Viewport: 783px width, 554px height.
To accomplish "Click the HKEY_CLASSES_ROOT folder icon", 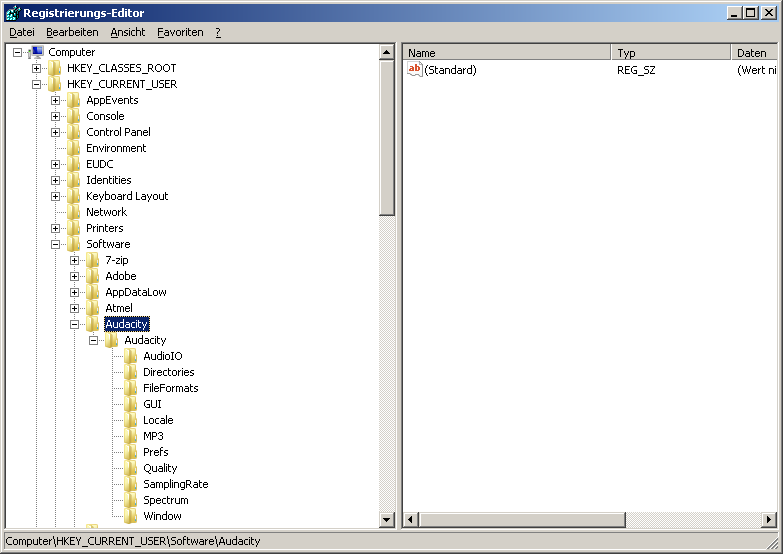I will pyautogui.click(x=55, y=68).
